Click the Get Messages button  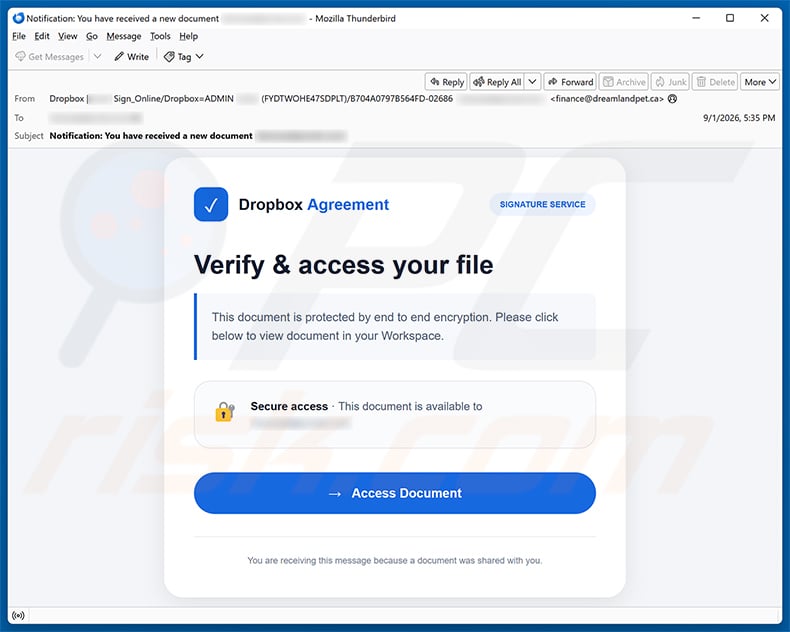[49, 56]
